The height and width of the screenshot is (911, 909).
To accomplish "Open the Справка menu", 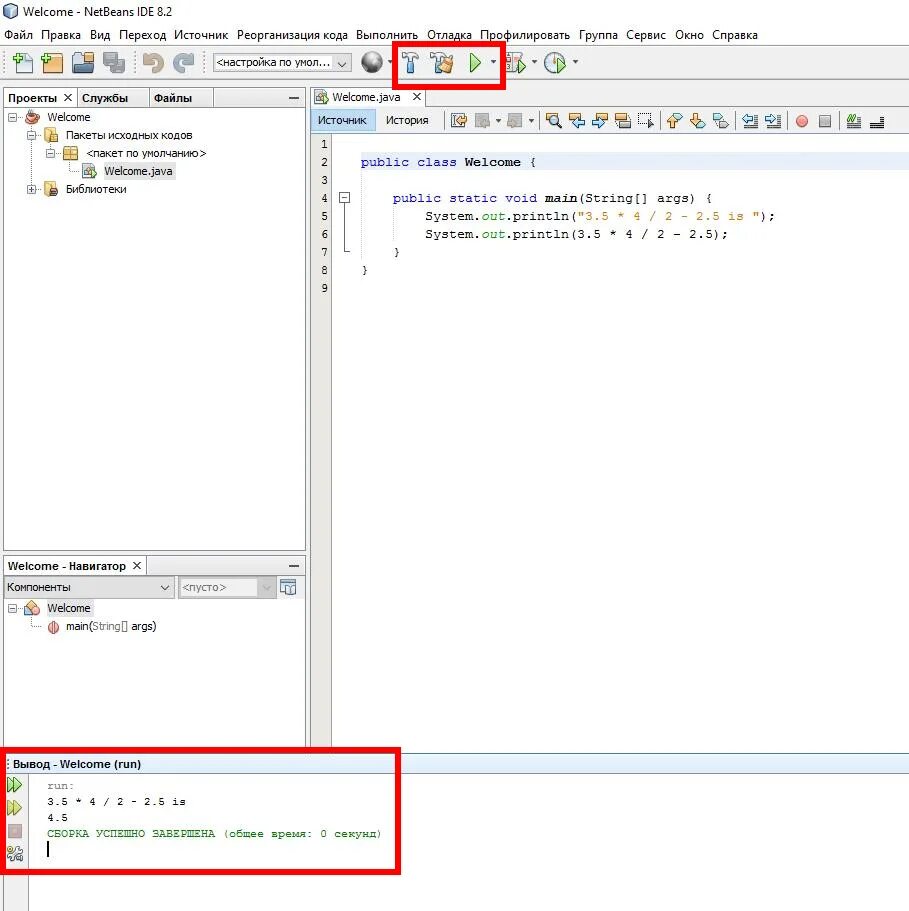I will tap(735, 35).
